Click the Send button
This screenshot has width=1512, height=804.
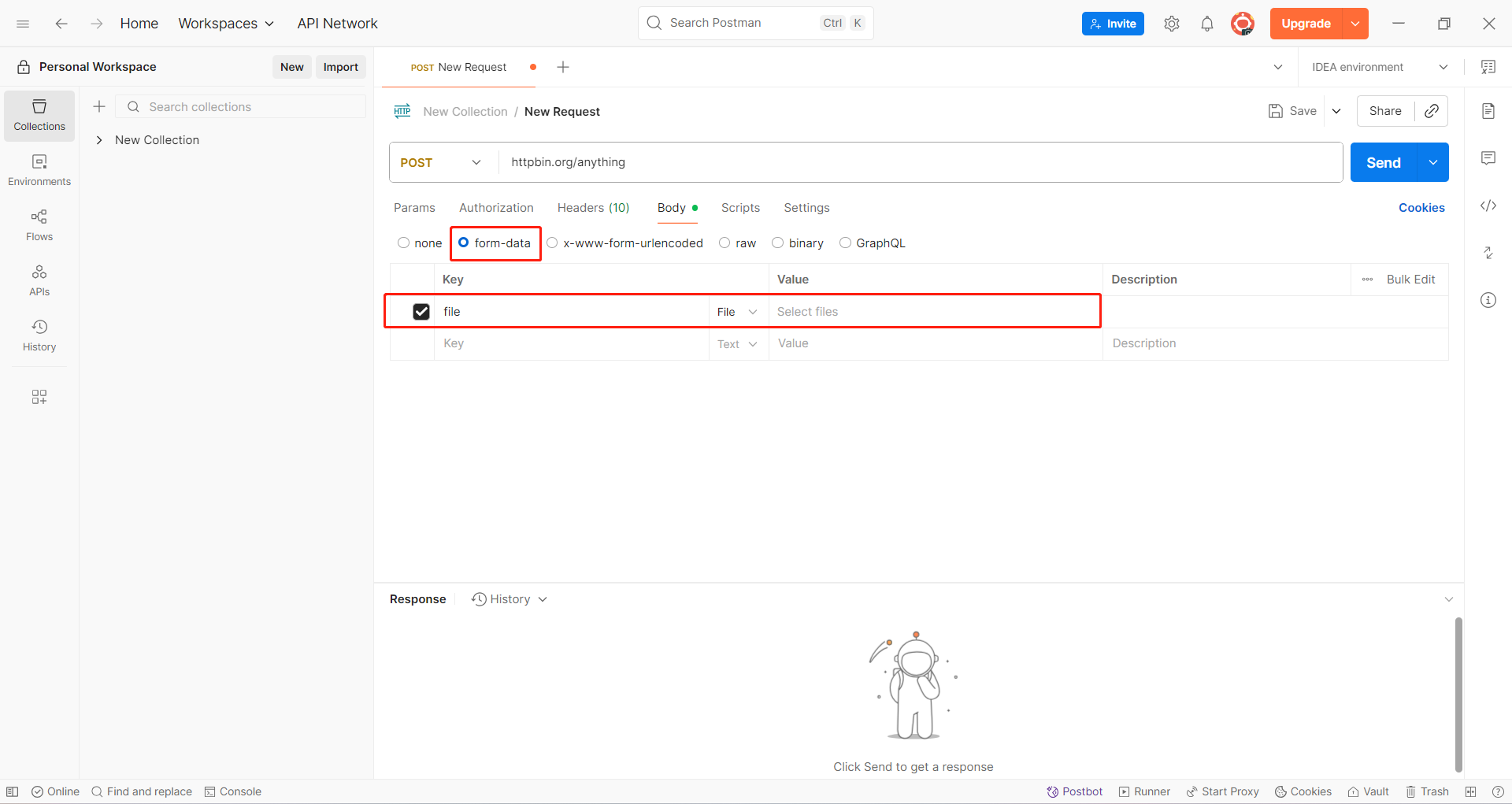[x=1382, y=162]
